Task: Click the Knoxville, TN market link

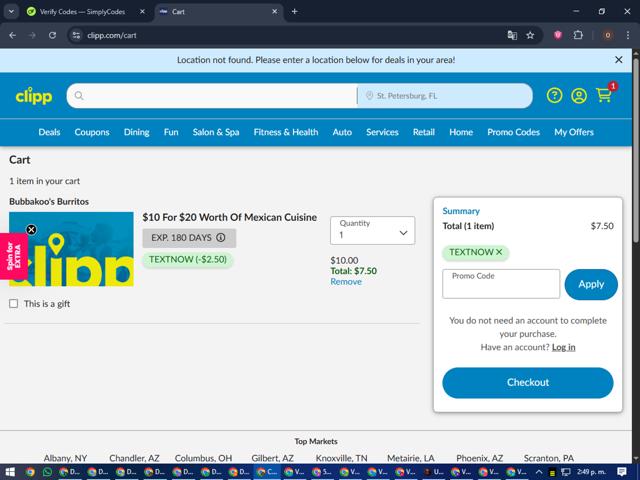Action: coord(342,458)
